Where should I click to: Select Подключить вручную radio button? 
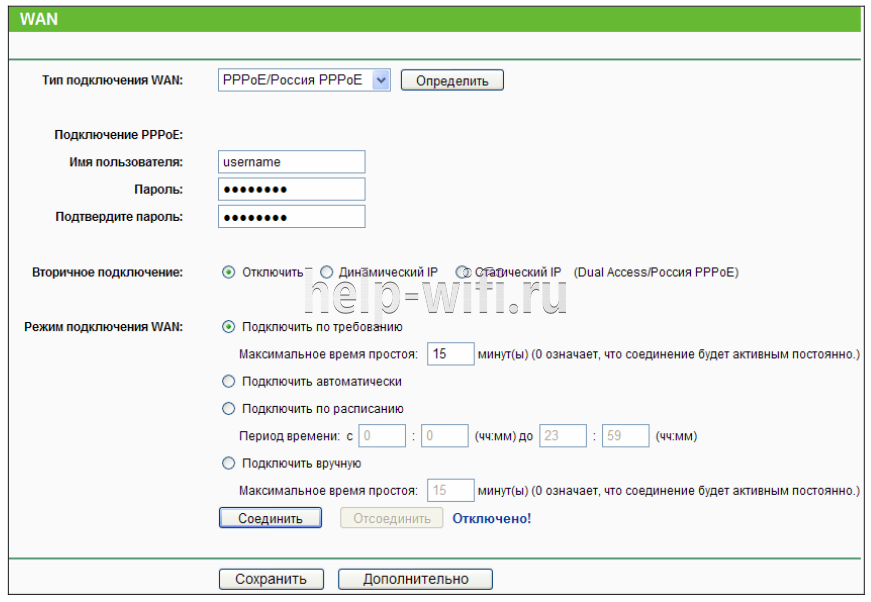coord(229,463)
